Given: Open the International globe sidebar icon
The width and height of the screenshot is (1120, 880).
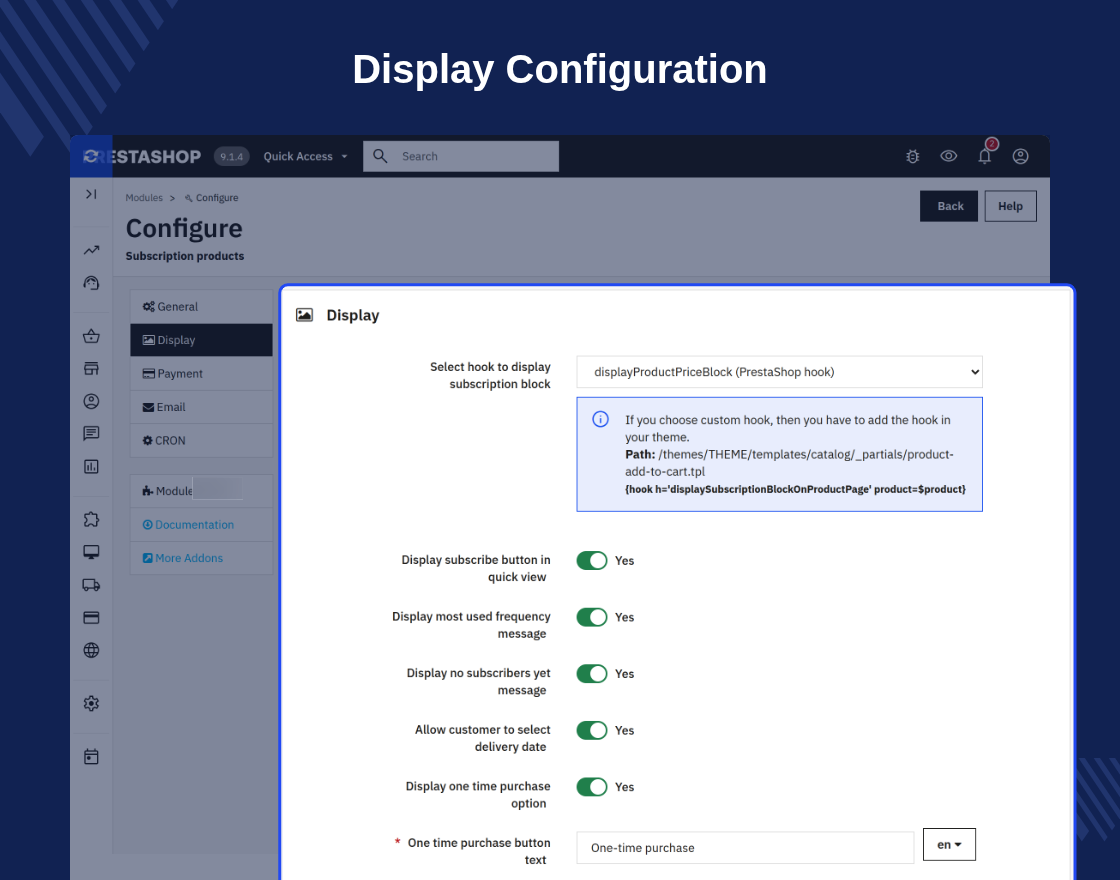Looking at the screenshot, I should tap(91, 650).
